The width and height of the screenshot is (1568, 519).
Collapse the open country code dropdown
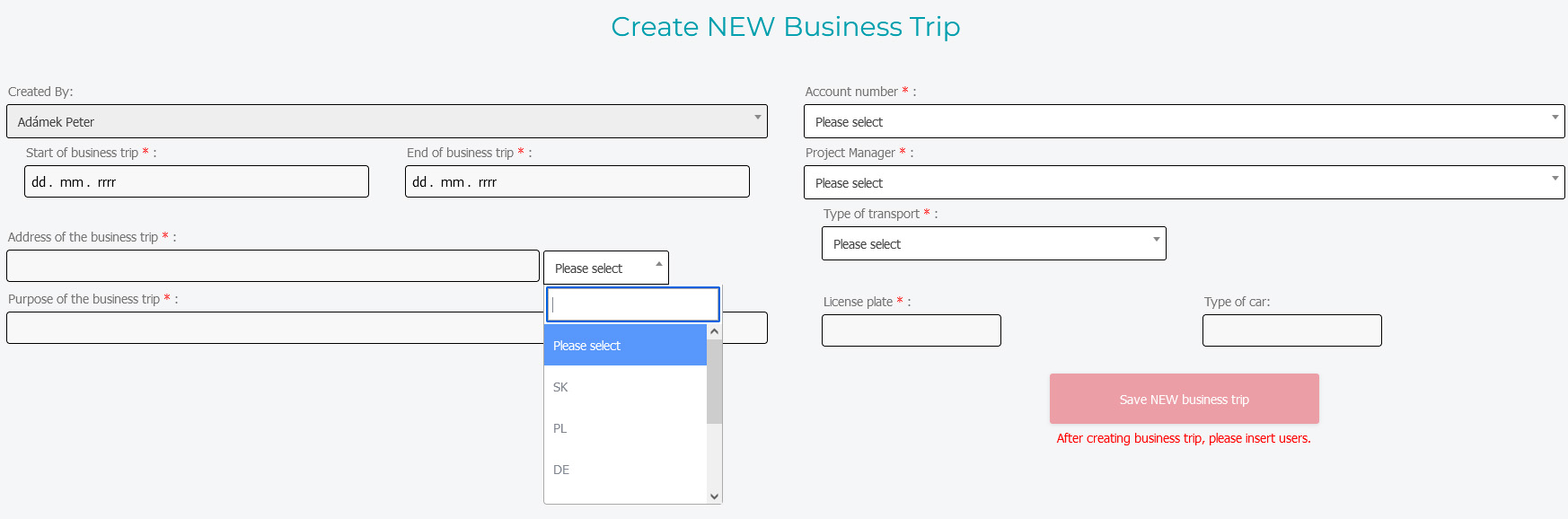(606, 268)
